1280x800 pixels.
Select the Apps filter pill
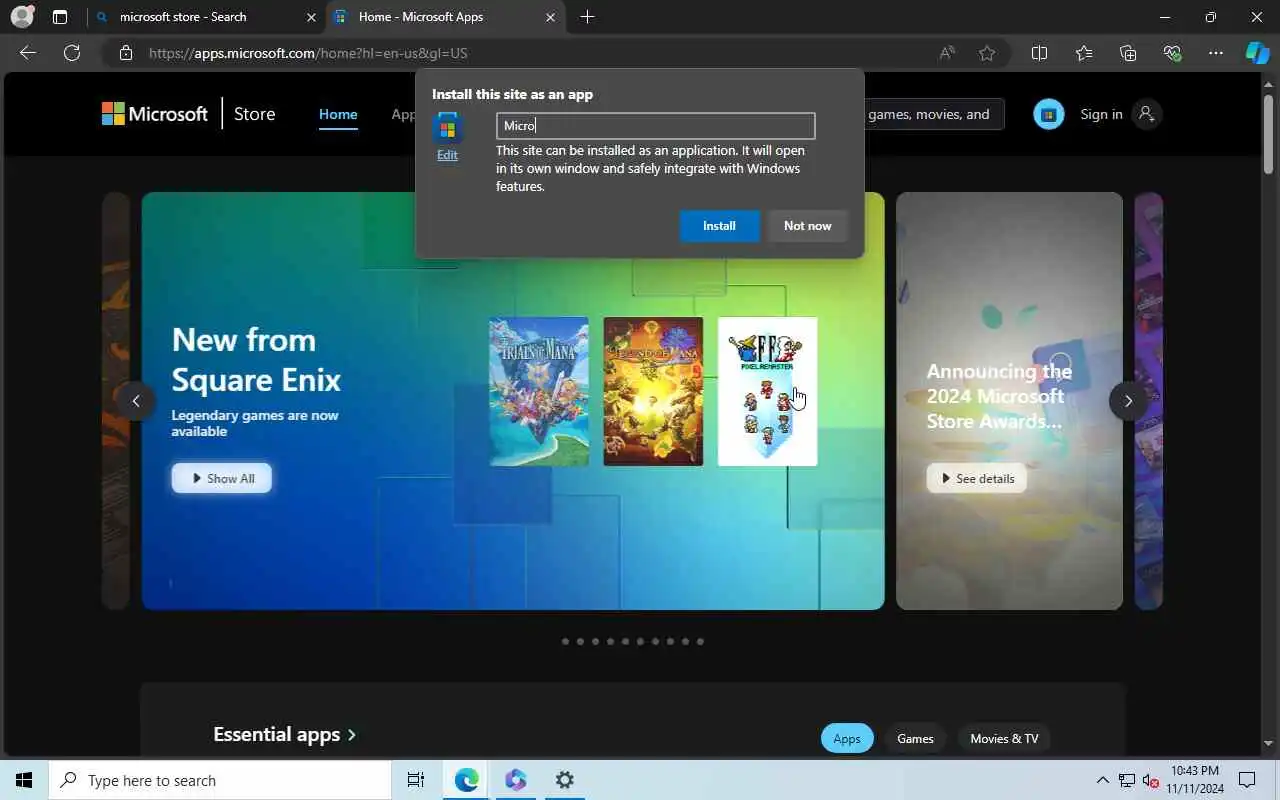847,738
